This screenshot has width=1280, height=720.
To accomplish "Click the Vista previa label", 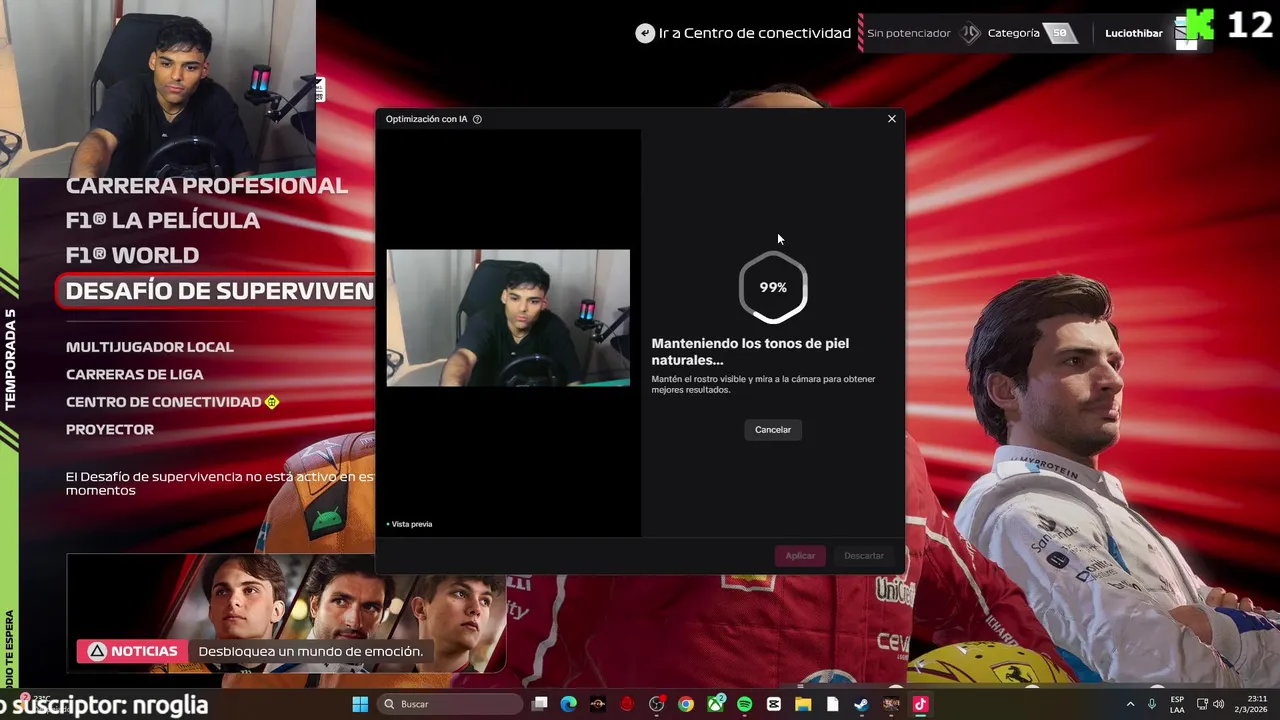I will [410, 524].
